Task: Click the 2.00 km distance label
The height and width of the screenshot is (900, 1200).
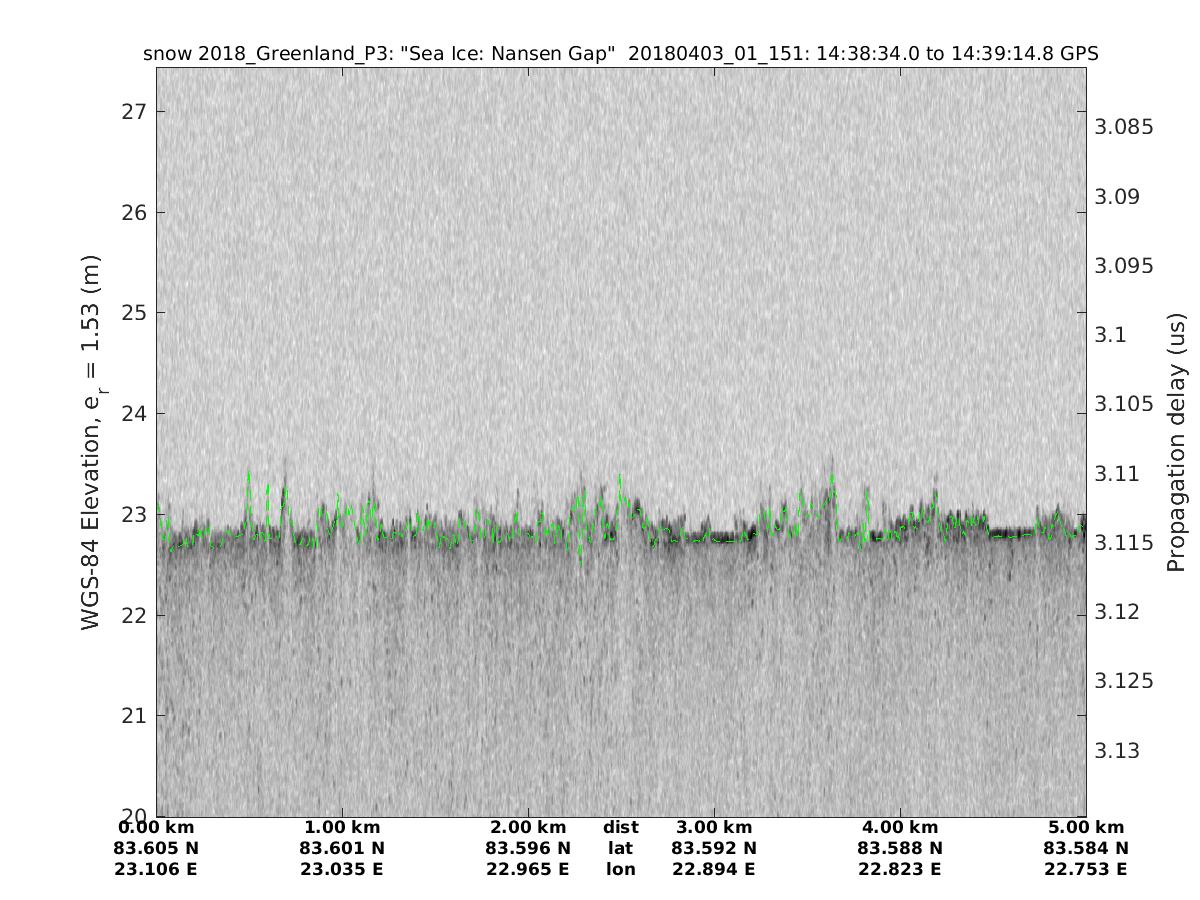Action: pos(528,827)
